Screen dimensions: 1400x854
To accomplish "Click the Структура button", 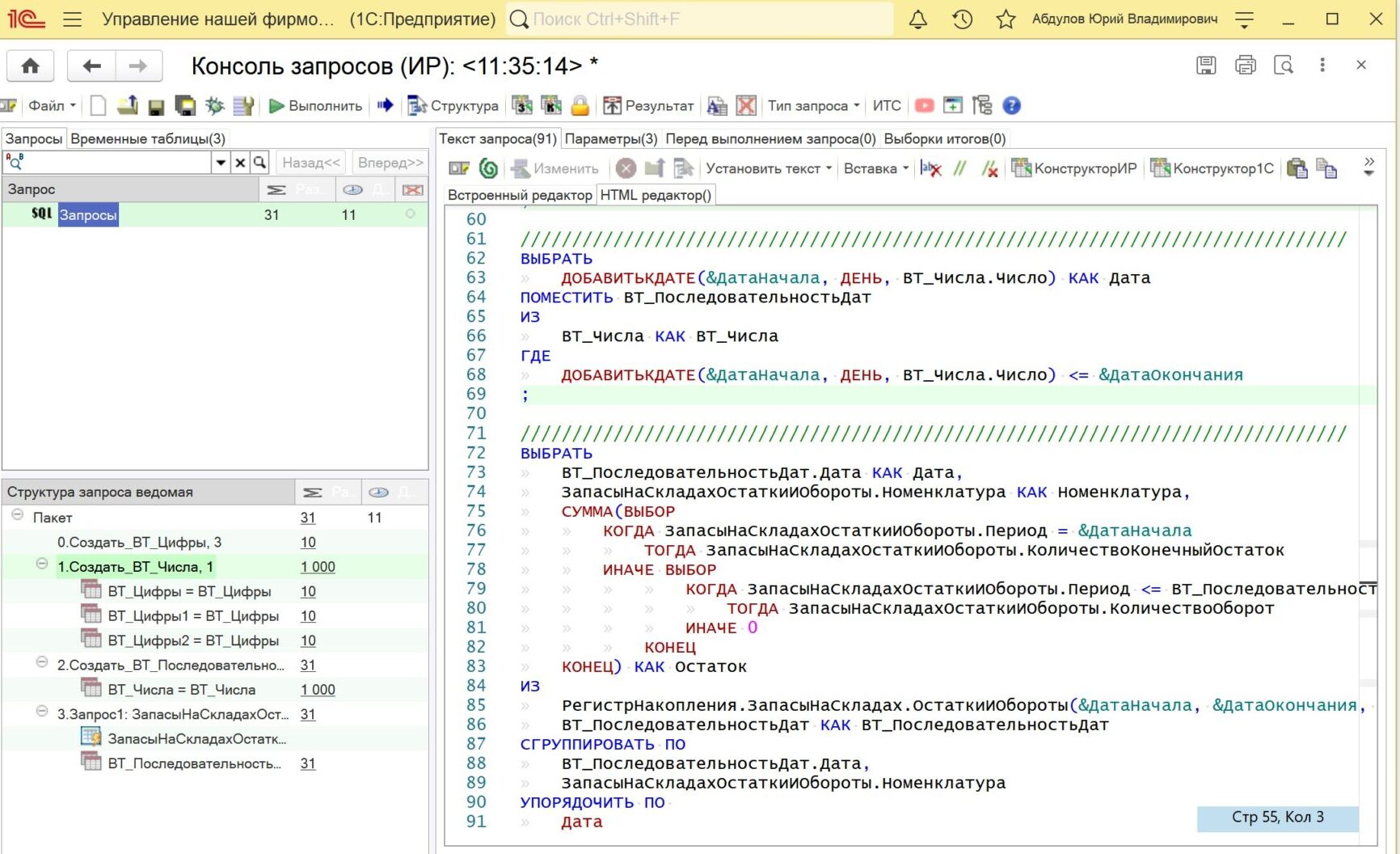I will pyautogui.click(x=453, y=105).
